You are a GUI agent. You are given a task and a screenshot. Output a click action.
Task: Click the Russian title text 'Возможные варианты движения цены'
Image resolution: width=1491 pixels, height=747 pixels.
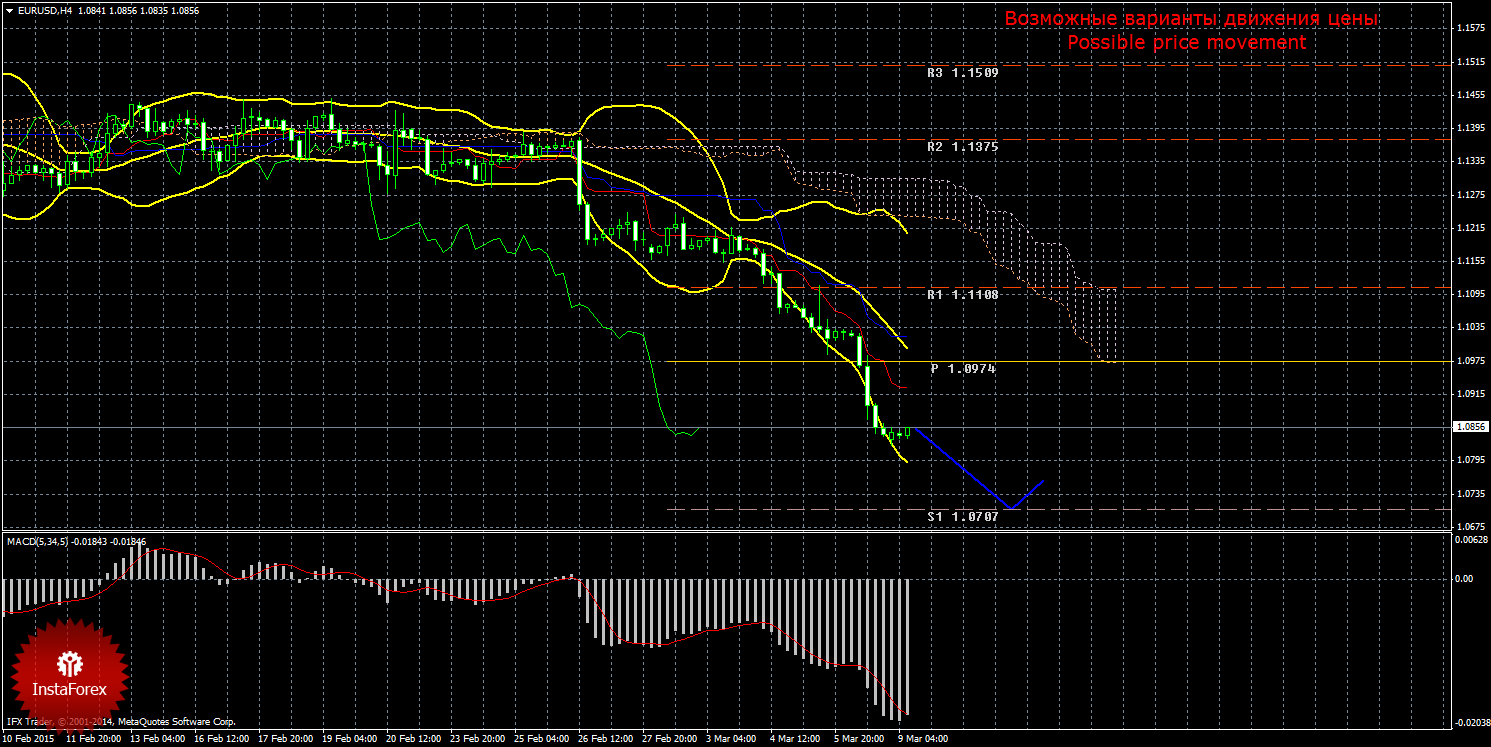1191,19
